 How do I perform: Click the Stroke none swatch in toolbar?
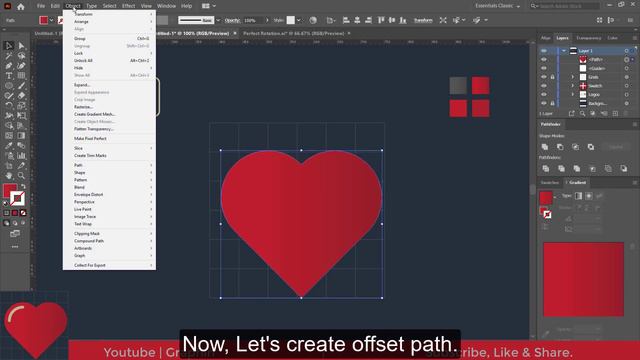point(17,198)
